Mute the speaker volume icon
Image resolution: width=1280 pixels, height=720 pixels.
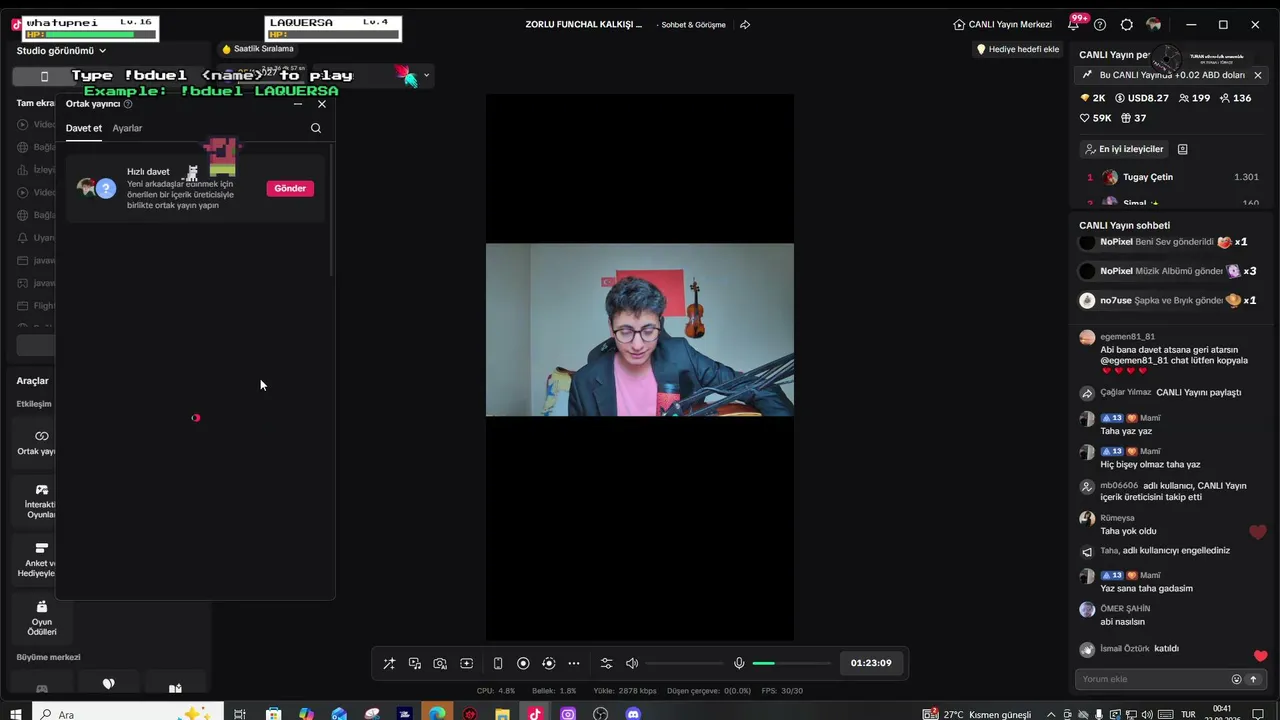632,663
